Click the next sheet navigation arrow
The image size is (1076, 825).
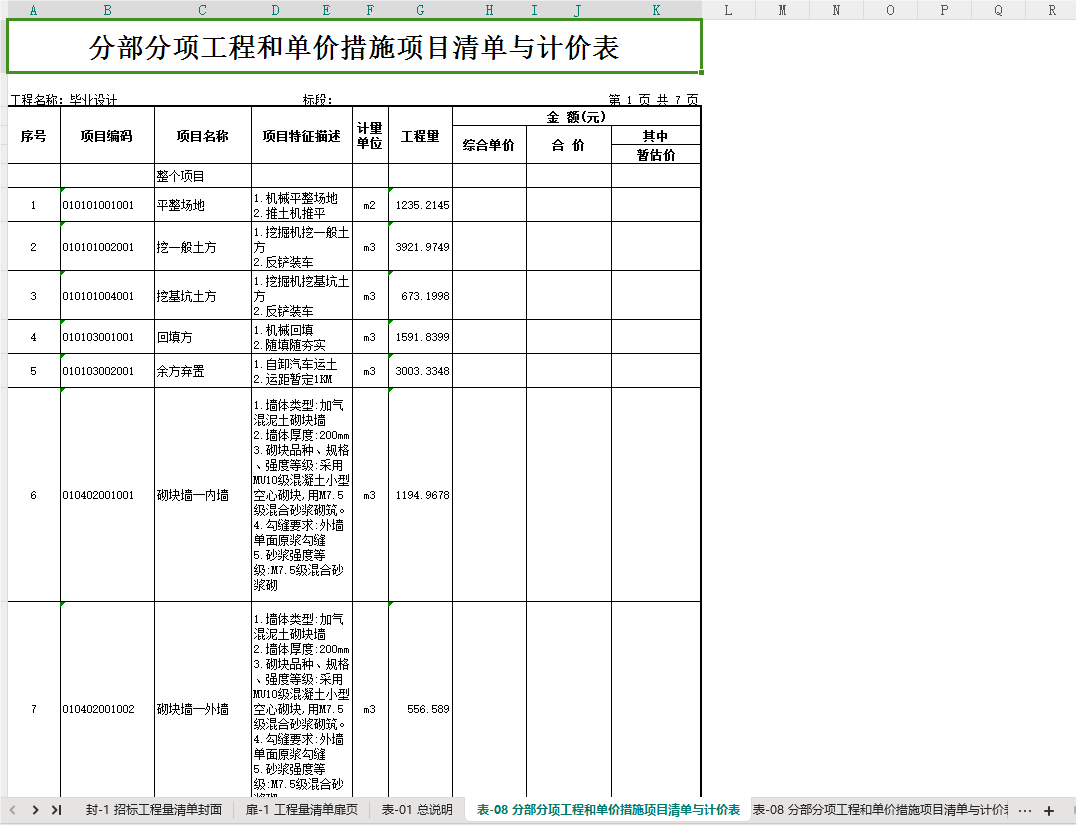[35, 810]
